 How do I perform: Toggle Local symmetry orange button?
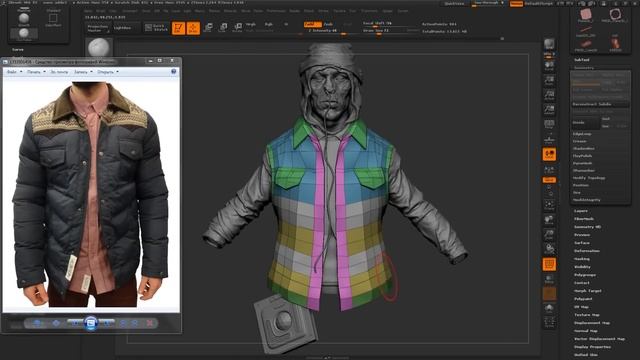pyautogui.click(x=549, y=154)
